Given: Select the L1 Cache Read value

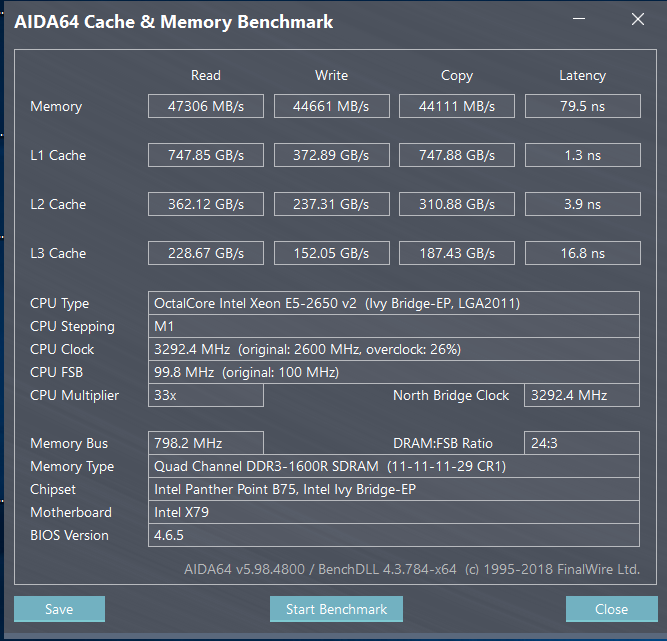Looking at the screenshot, I should coord(206,155).
